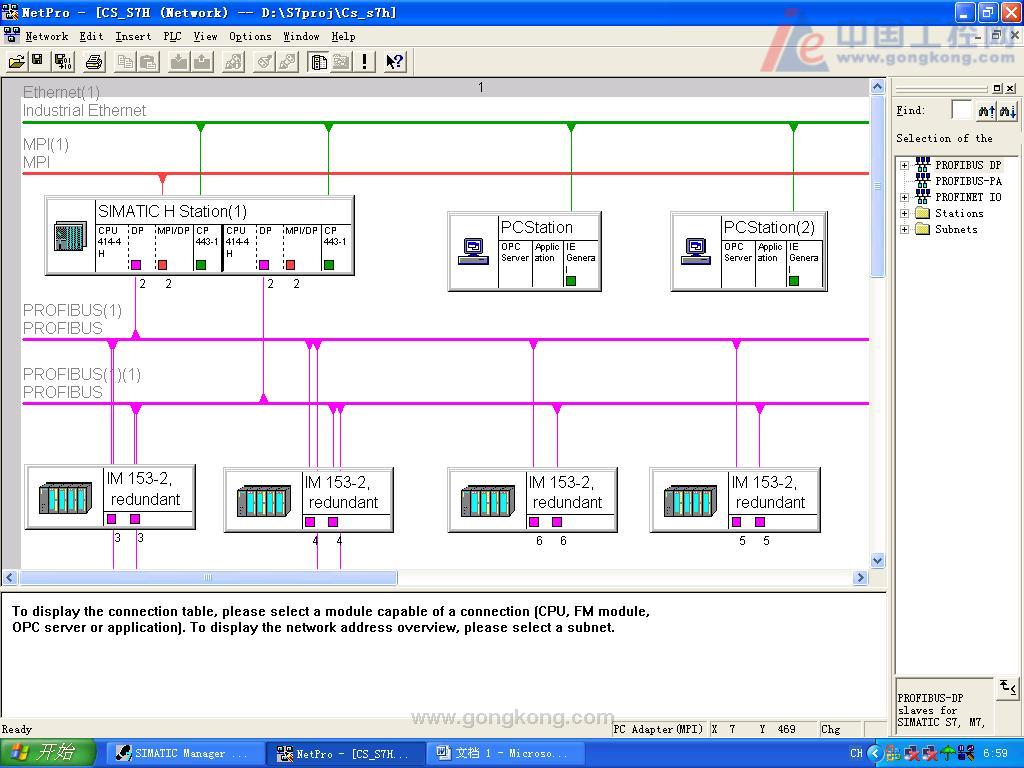Click the search-down binoculars icon
Image resolution: width=1024 pixels, height=768 pixels.
pyautogui.click(x=1007, y=111)
